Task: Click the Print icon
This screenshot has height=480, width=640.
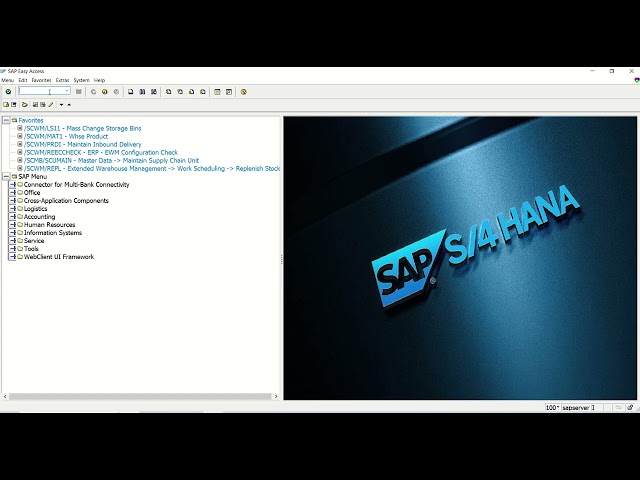Action: (x=131, y=92)
